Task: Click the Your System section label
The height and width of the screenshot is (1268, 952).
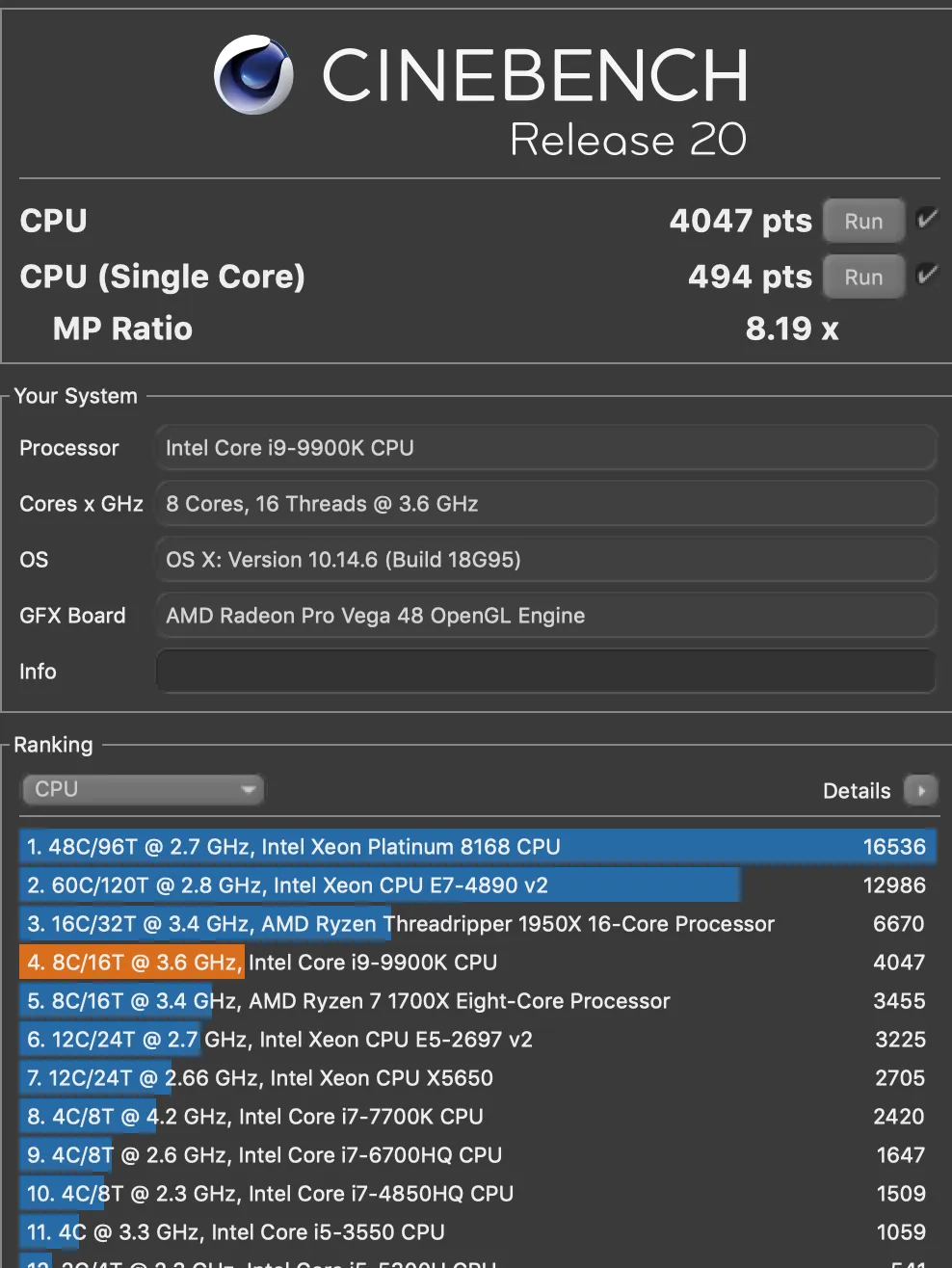Action: (x=76, y=395)
